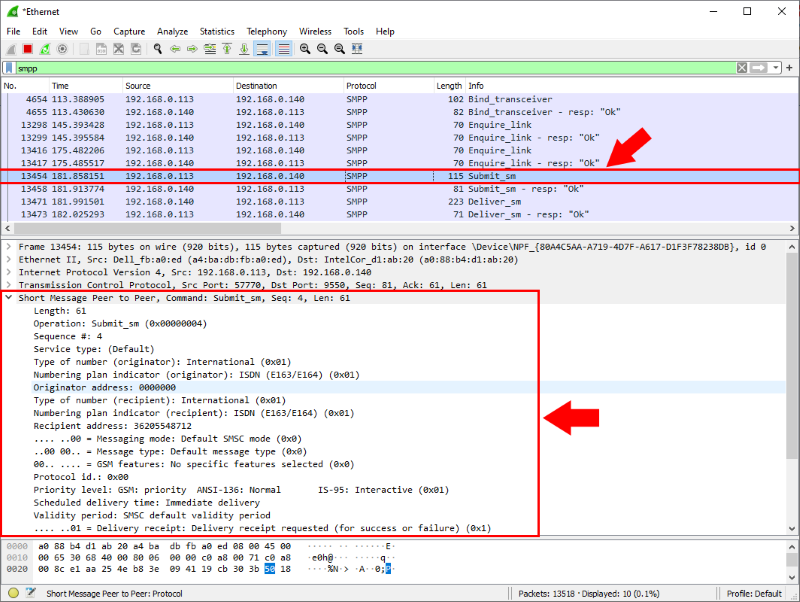The width and height of the screenshot is (800, 602).
Task: Click highlighted hex byte 50 in bytes pane
Action: tap(269, 569)
